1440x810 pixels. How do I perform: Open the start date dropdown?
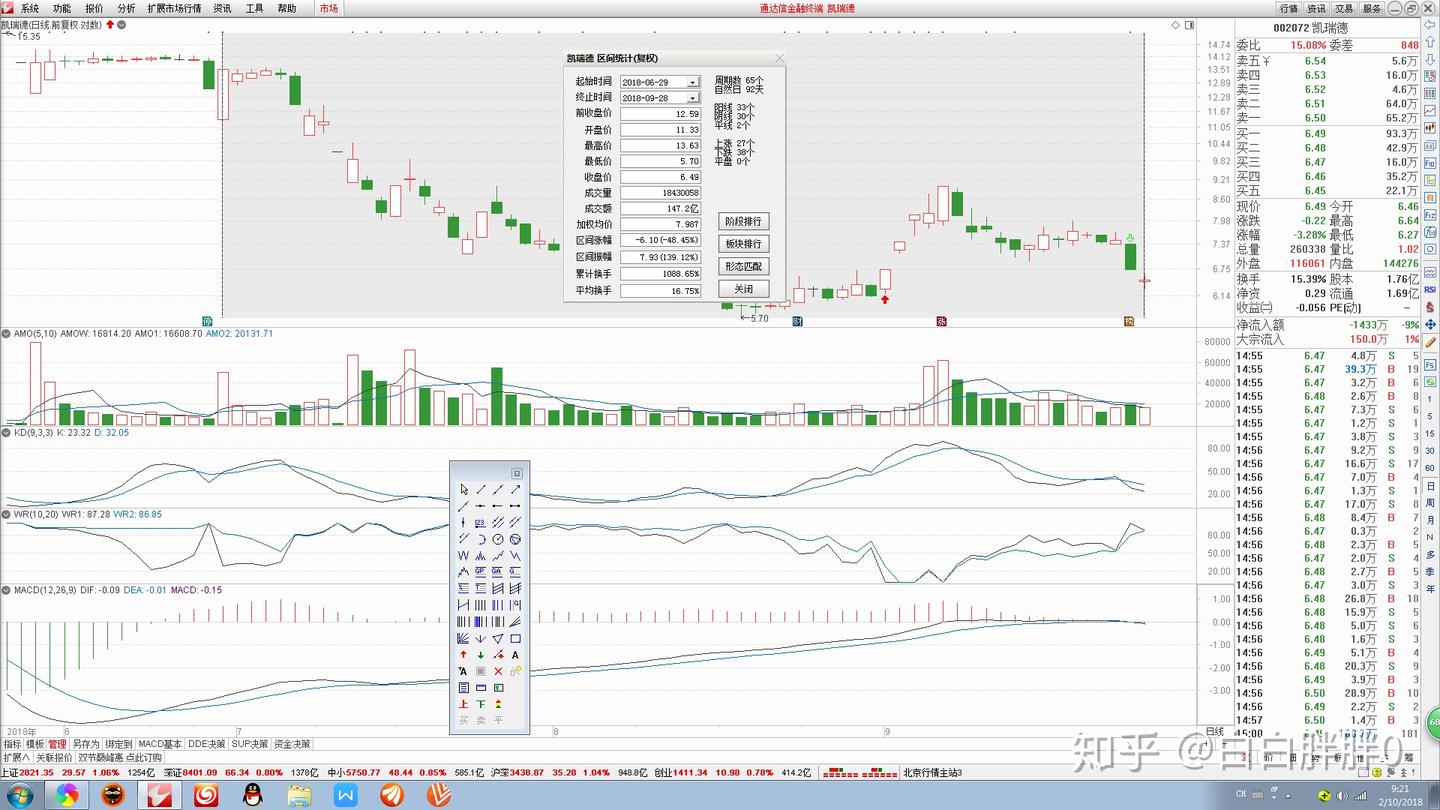click(692, 82)
